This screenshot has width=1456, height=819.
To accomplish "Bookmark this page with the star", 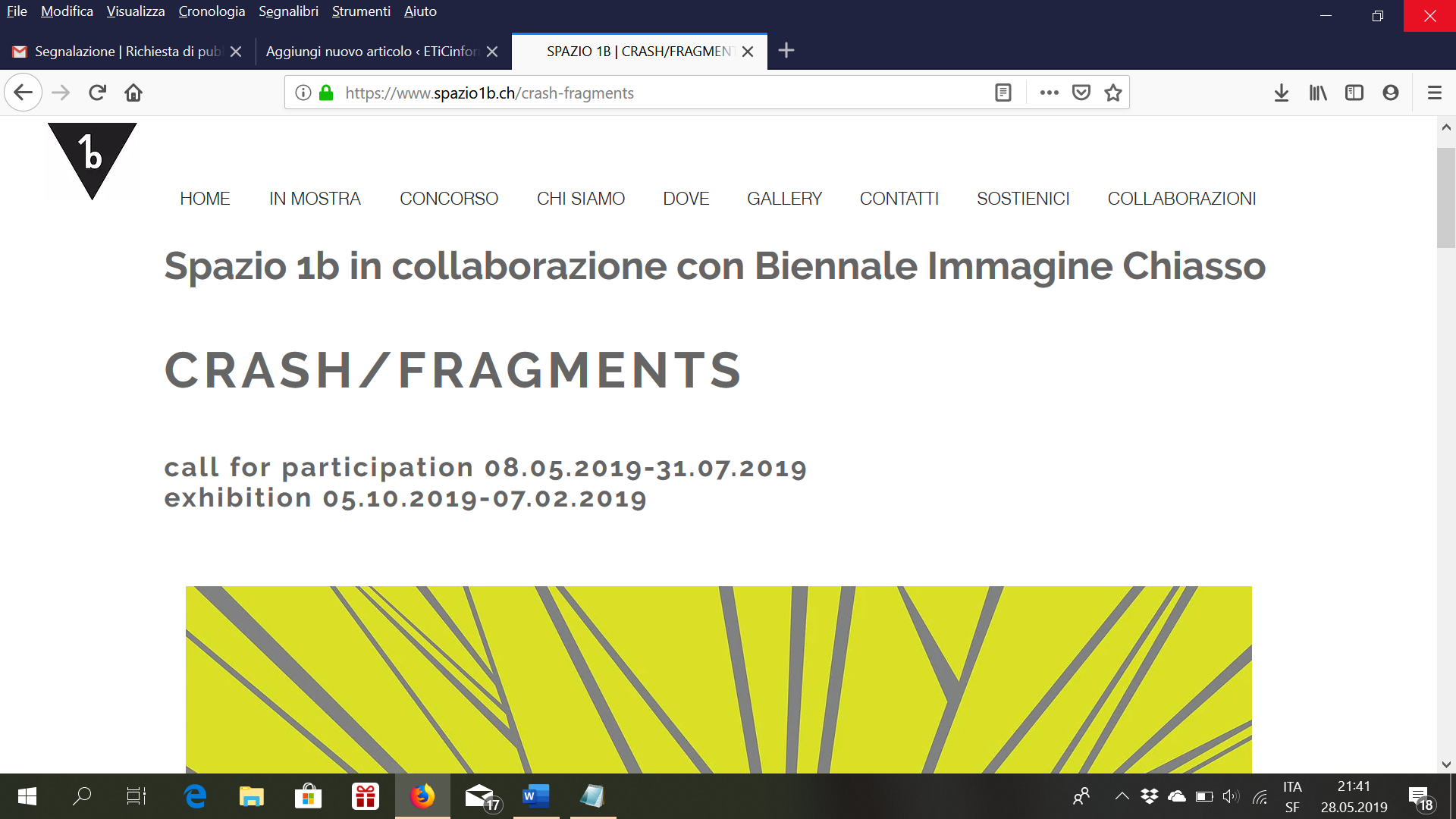I will point(1113,93).
